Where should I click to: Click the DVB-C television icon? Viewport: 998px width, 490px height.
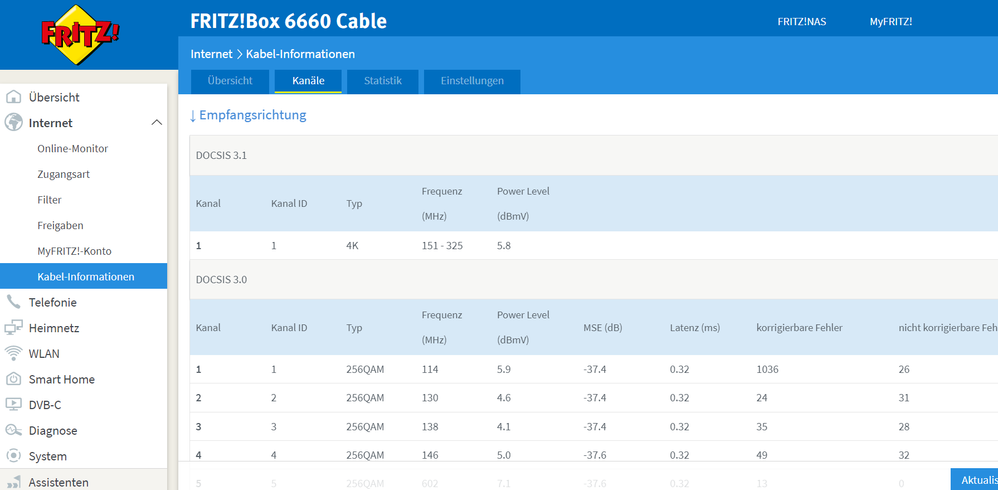coord(14,405)
